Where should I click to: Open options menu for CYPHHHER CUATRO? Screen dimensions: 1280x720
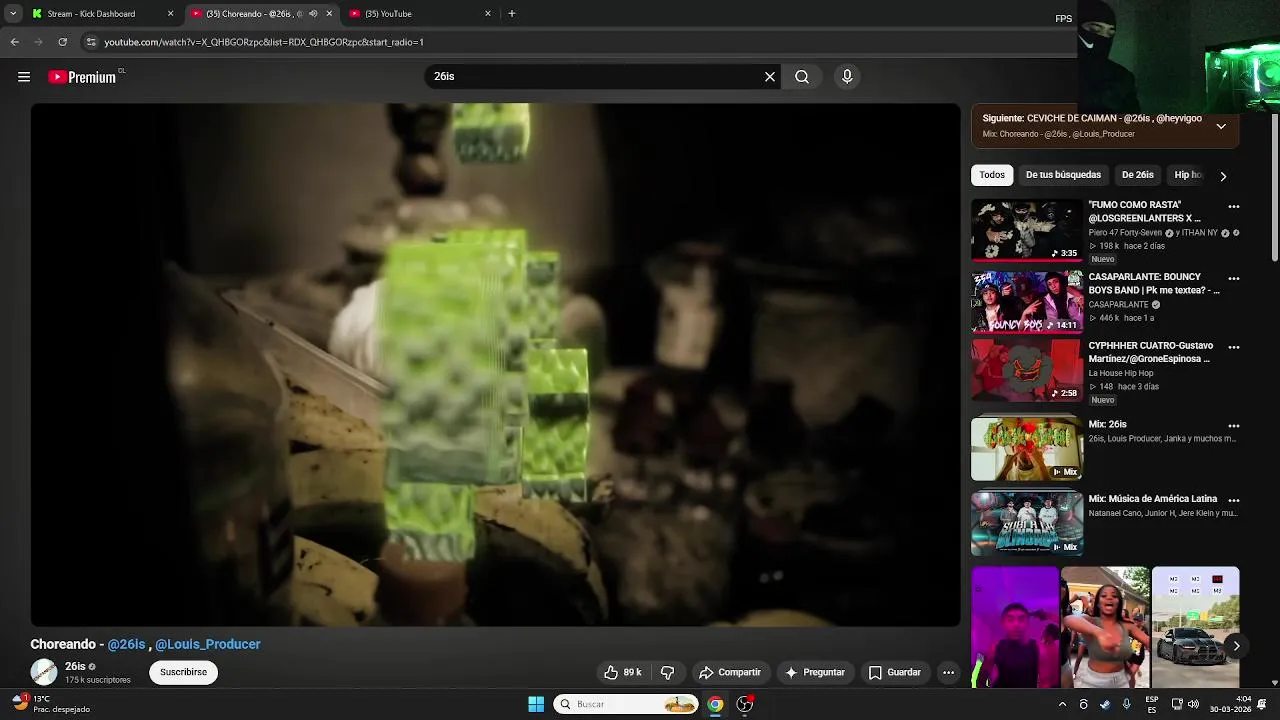click(1233, 348)
